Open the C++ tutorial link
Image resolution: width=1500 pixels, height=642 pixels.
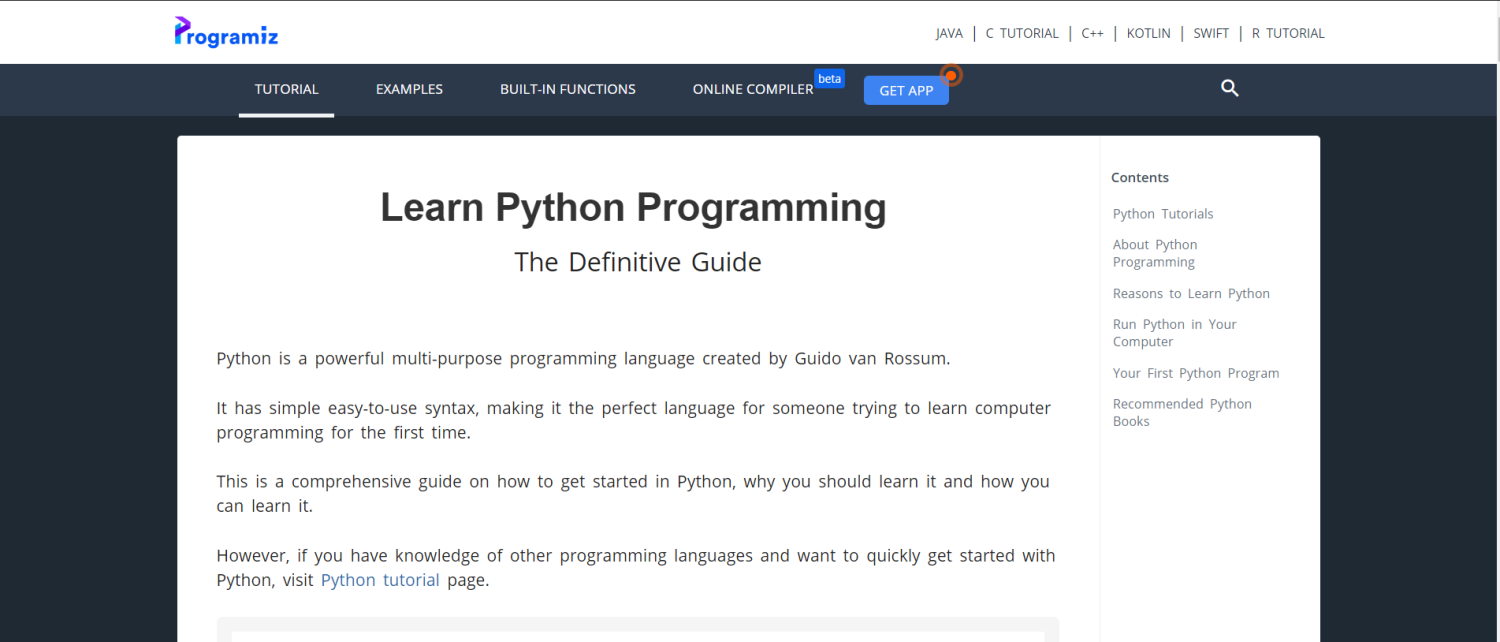tap(1092, 32)
